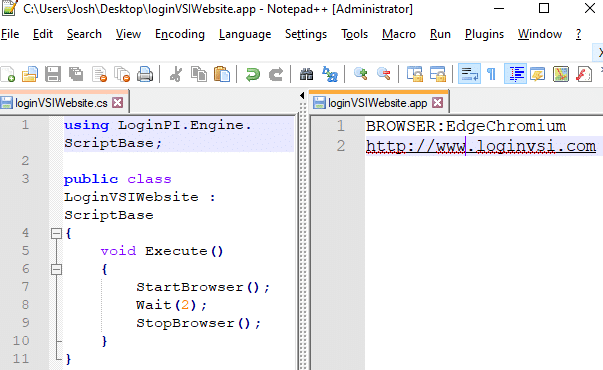This screenshot has width=603, height=370.
Task: Click the StartBrowser(); code line
Action: [203, 287]
